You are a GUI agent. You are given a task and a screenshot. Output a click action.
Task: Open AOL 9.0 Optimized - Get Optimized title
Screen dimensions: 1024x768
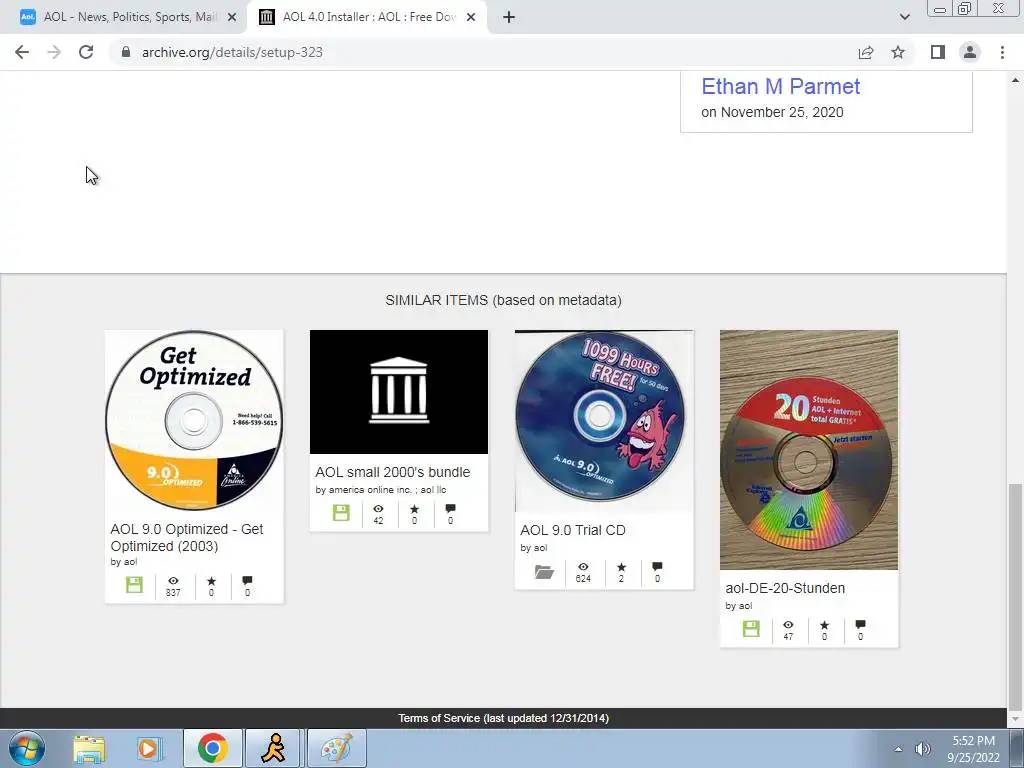(x=187, y=537)
